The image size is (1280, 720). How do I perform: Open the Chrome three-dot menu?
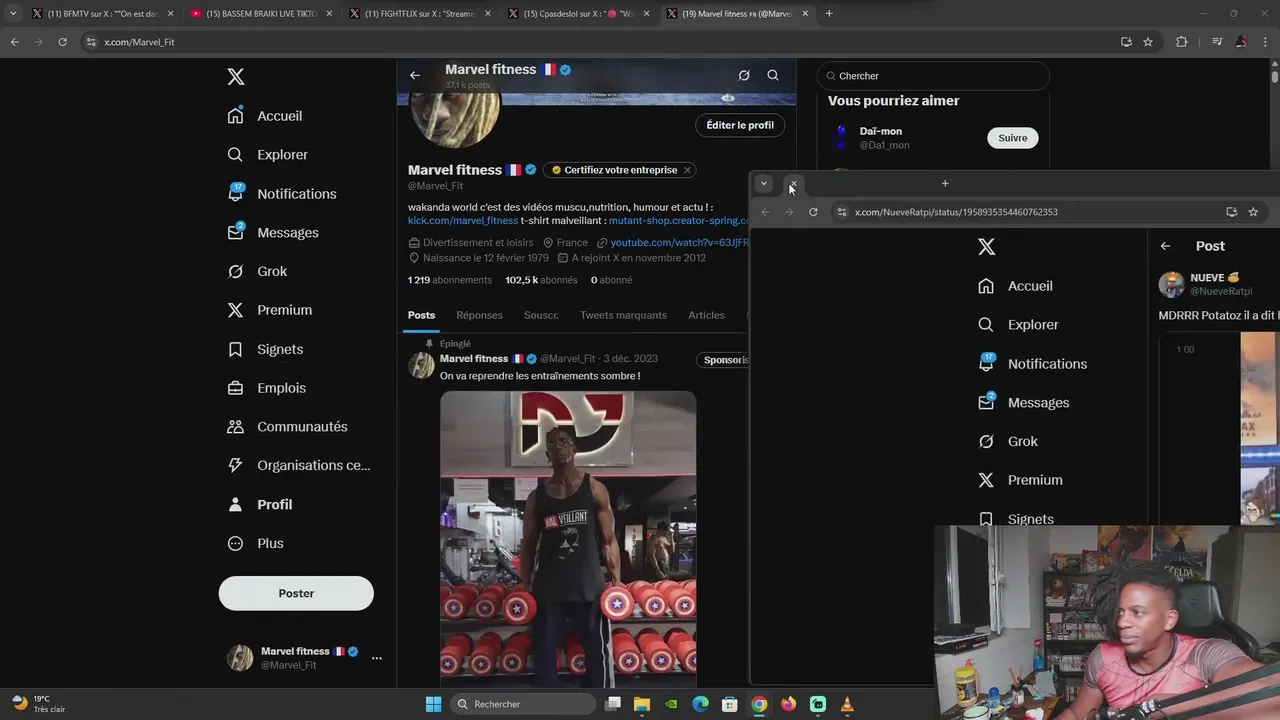point(1266,42)
